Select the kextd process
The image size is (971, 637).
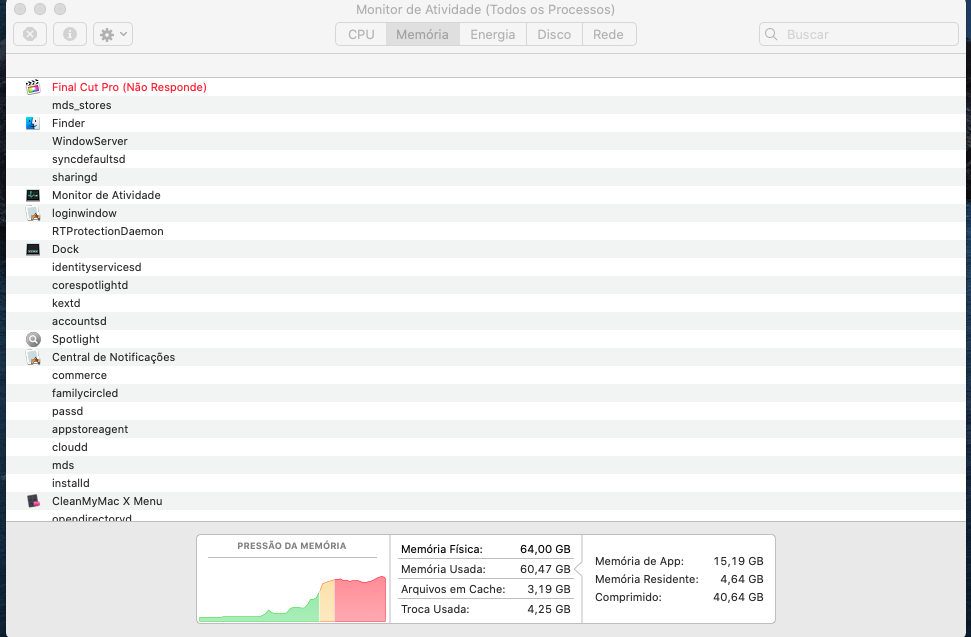66,303
